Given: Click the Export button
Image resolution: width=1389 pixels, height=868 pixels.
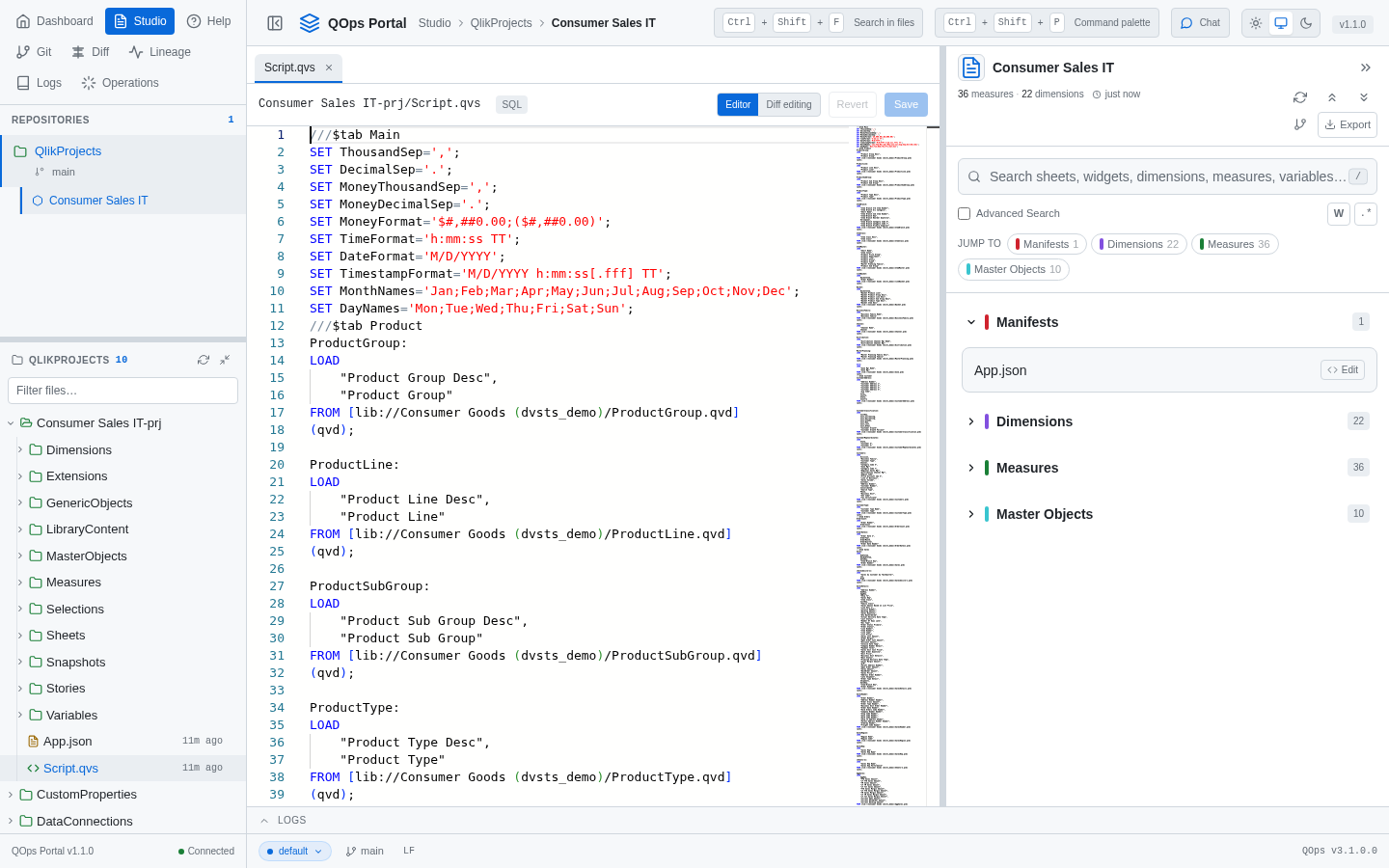Looking at the screenshot, I should click(1348, 124).
